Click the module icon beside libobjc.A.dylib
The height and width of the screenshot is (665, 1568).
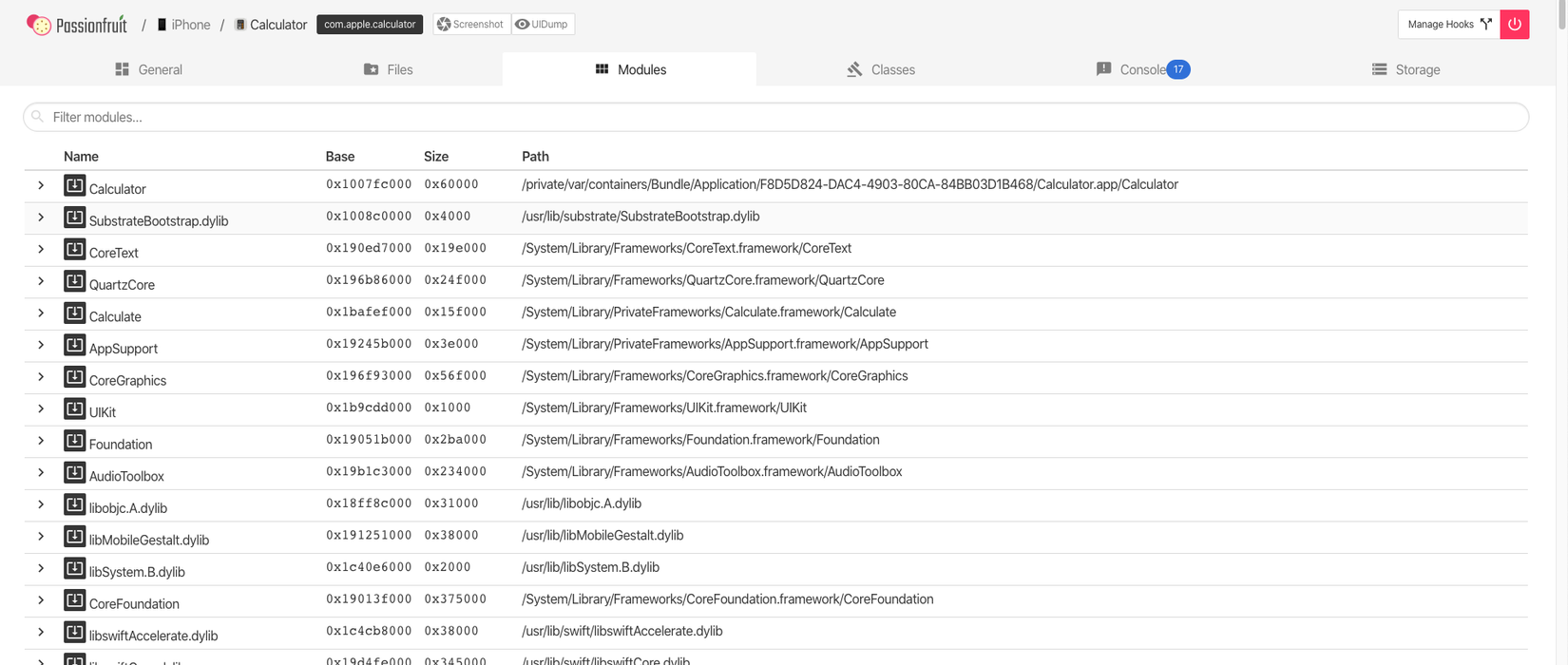[74, 504]
